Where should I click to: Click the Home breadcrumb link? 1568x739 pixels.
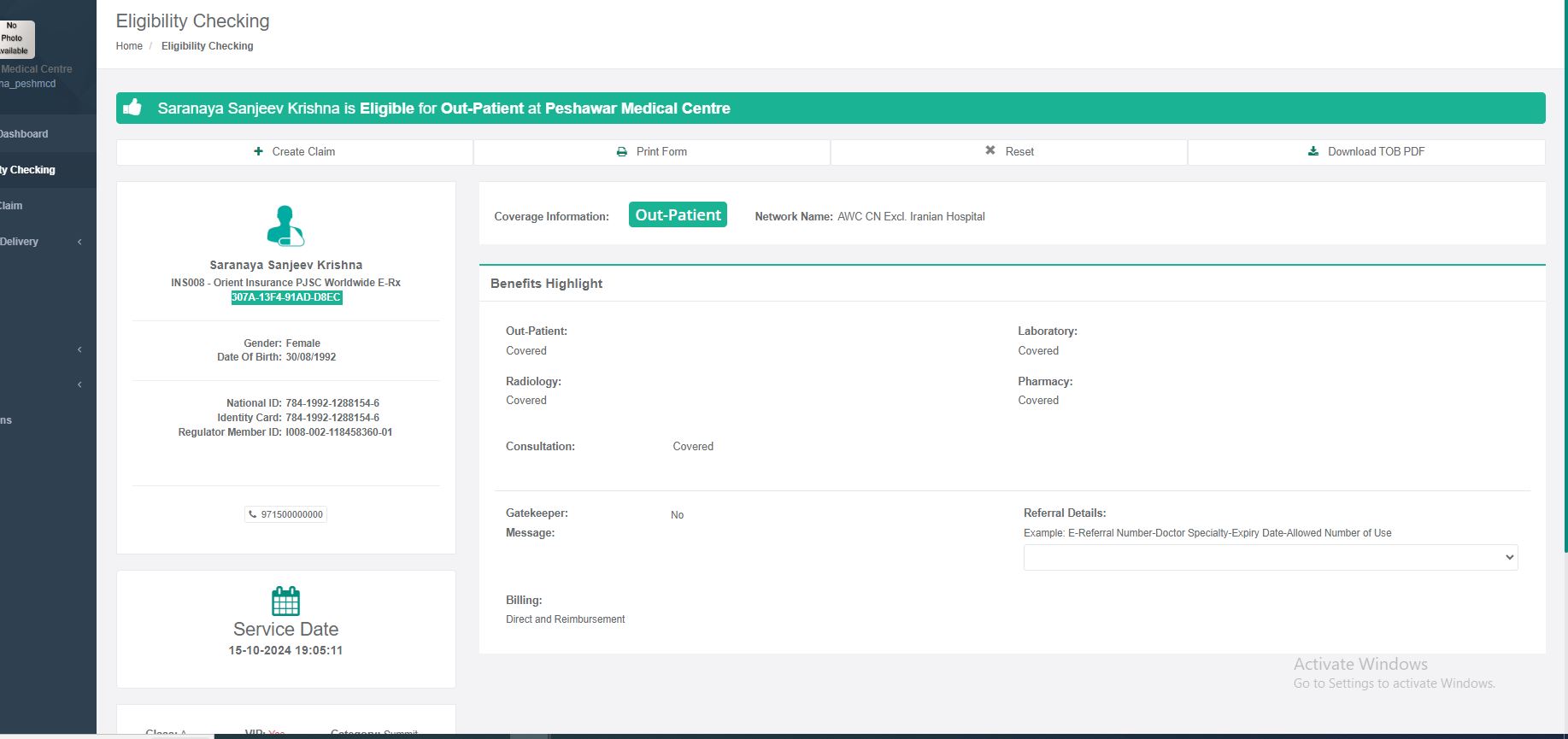tap(129, 46)
